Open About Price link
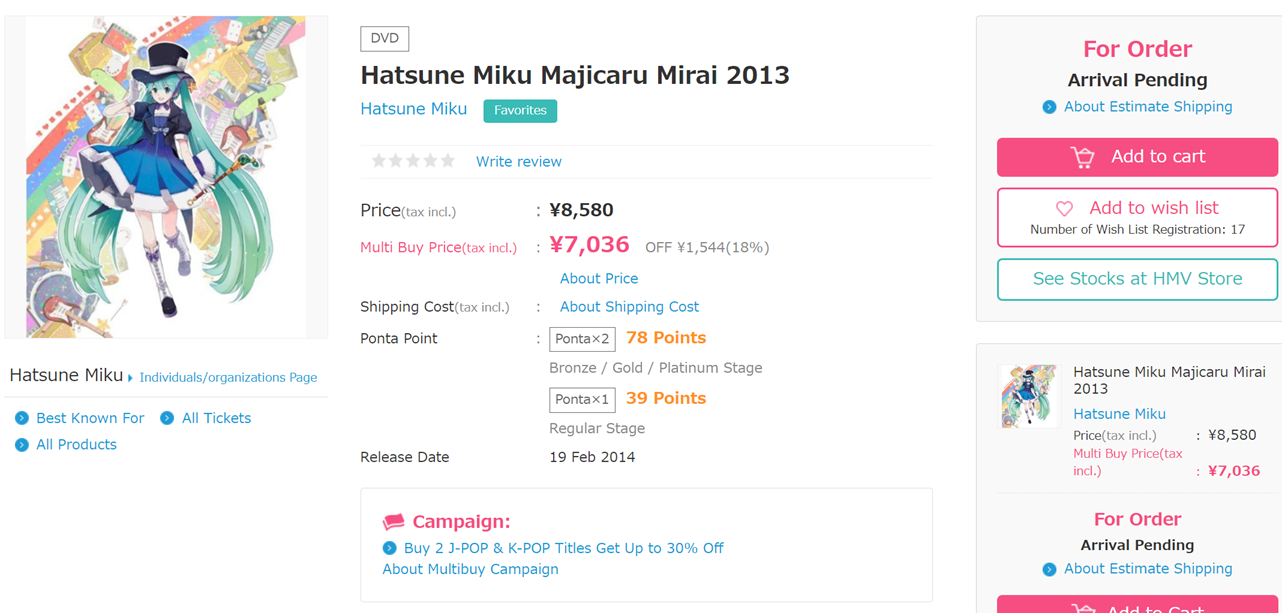 [598, 279]
